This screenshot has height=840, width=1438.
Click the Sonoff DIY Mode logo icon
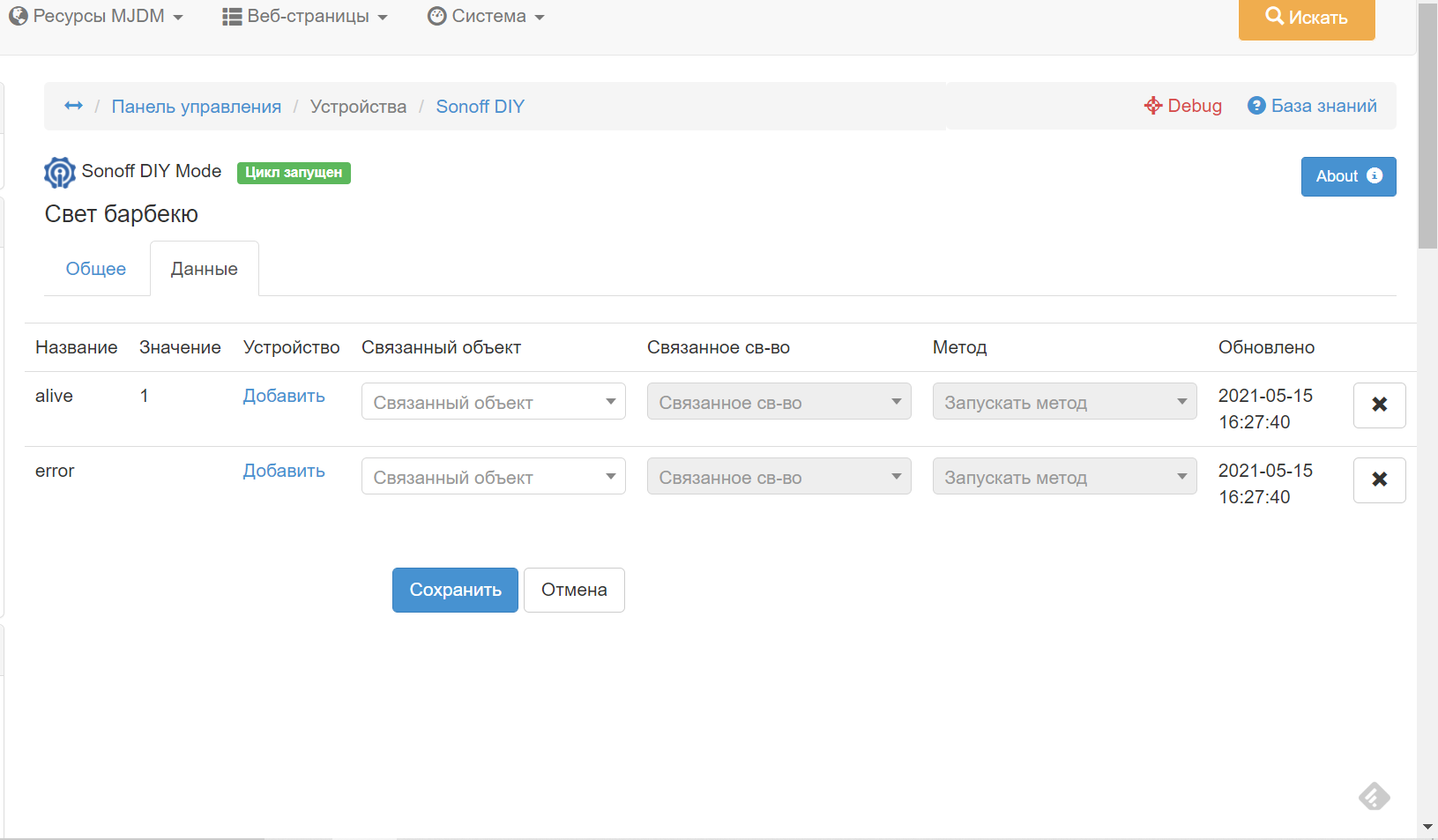point(60,172)
